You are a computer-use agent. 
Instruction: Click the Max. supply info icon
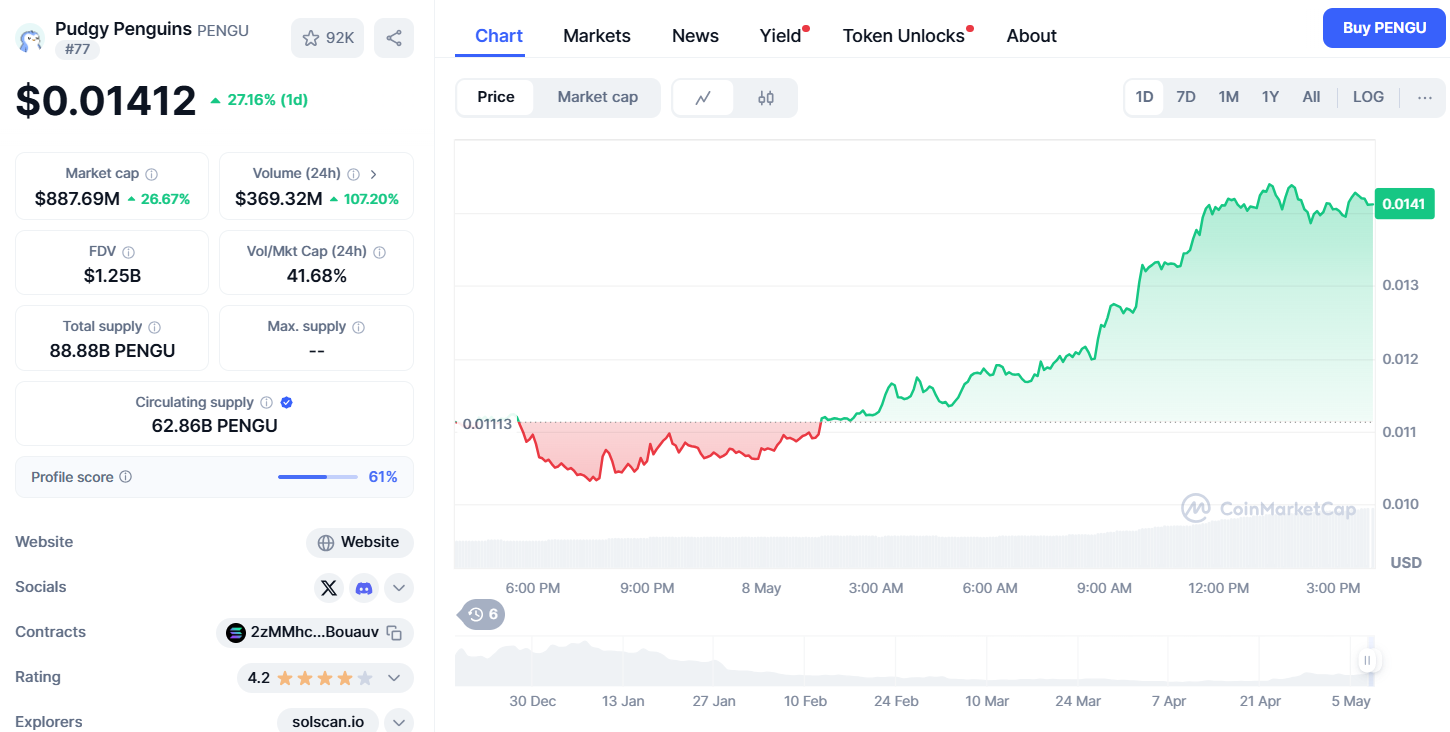coord(358,327)
